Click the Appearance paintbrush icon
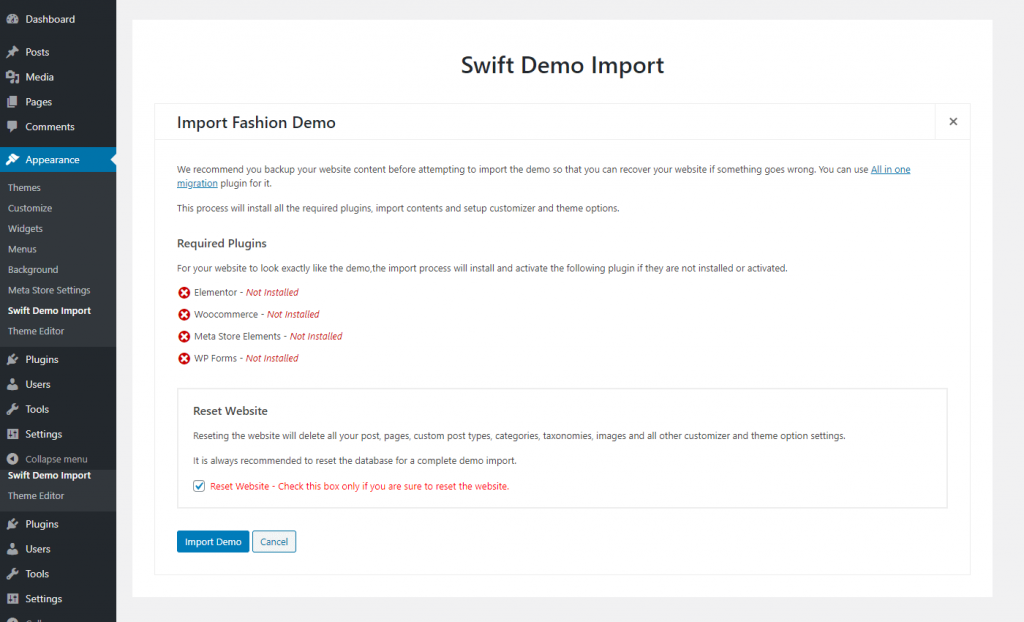Image resolution: width=1024 pixels, height=622 pixels. pyautogui.click(x=12, y=159)
